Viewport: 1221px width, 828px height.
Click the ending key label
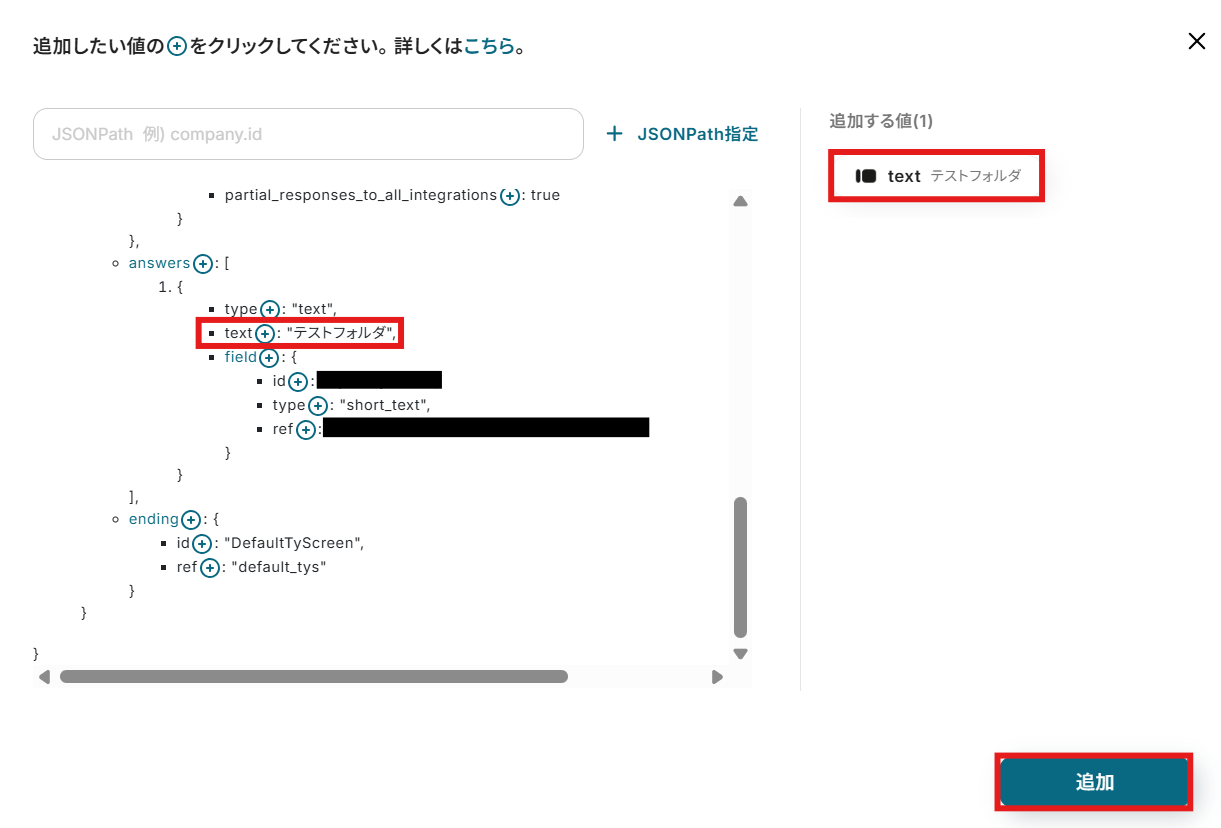[154, 520]
